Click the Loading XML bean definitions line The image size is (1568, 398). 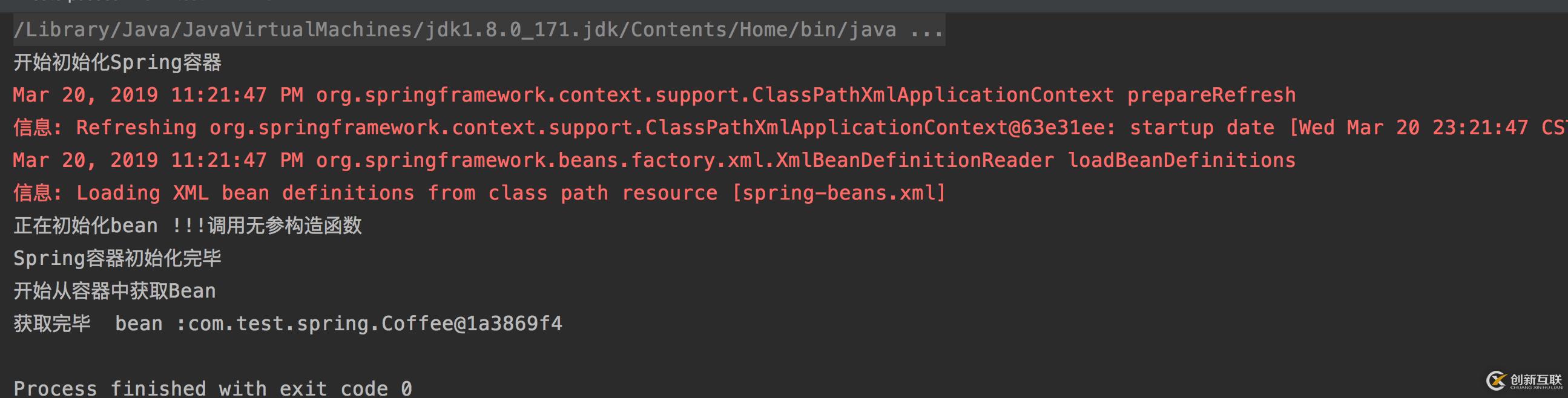pos(479,194)
